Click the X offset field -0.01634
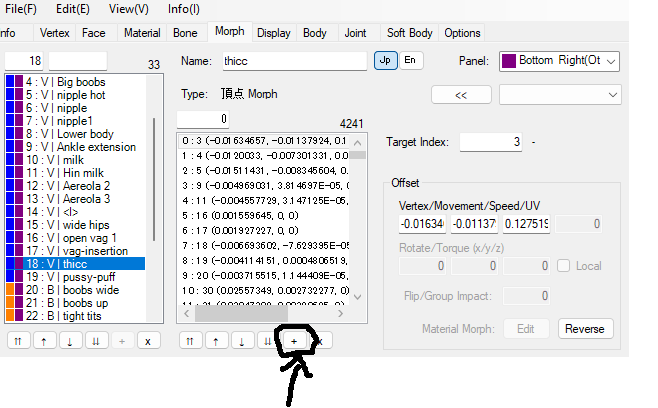The height and width of the screenshot is (408, 658). (422, 224)
